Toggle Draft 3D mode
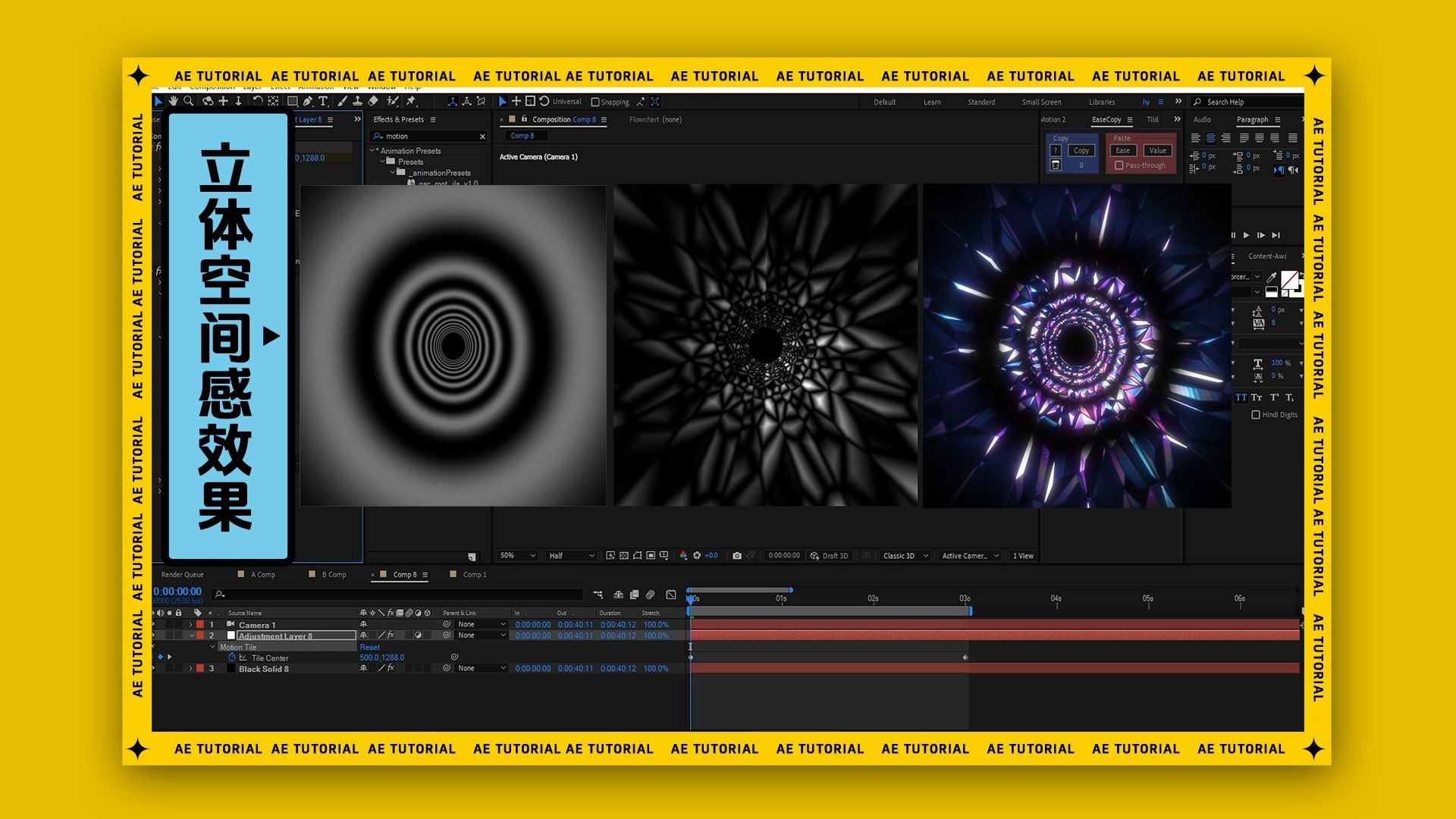1456x819 pixels. click(829, 556)
